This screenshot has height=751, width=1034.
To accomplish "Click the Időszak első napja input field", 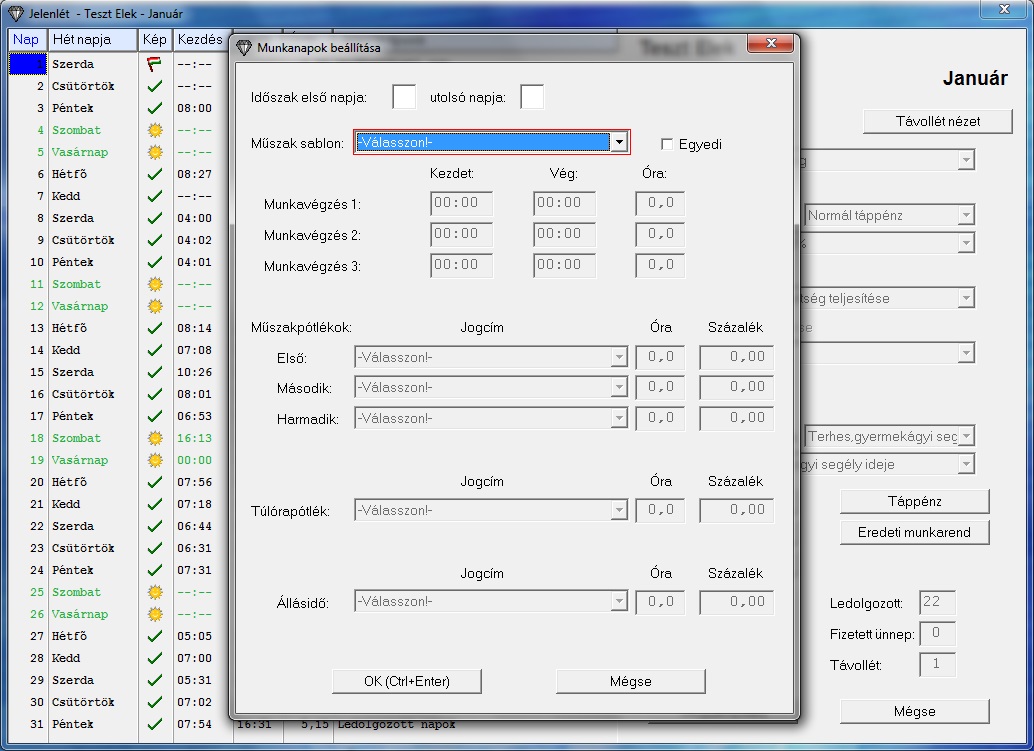I will point(404,97).
